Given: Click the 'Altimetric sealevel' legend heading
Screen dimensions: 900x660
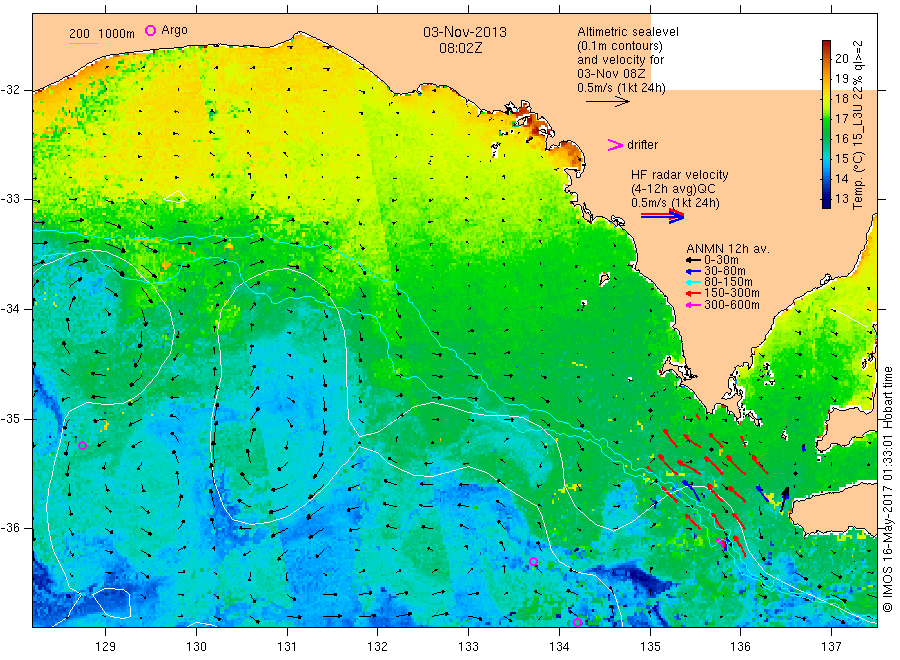Looking at the screenshot, I should click(628, 32).
